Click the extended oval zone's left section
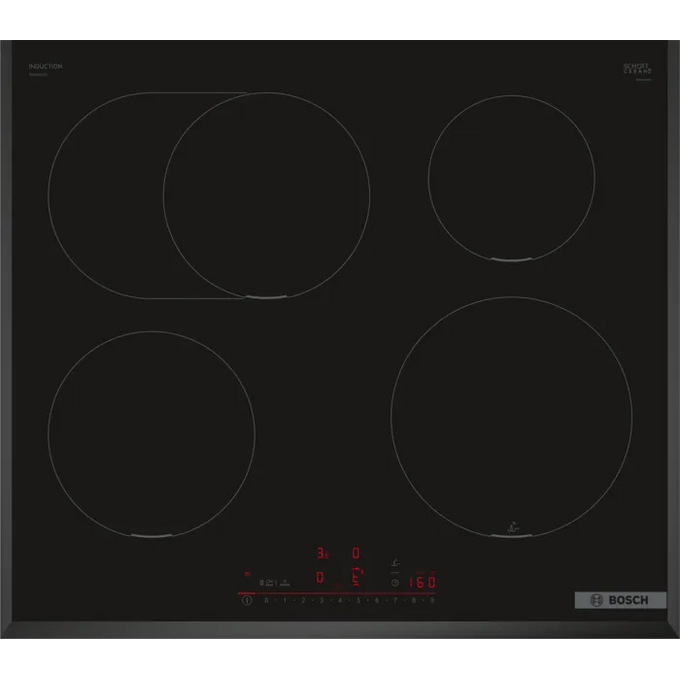The image size is (680, 680). [x=105, y=195]
